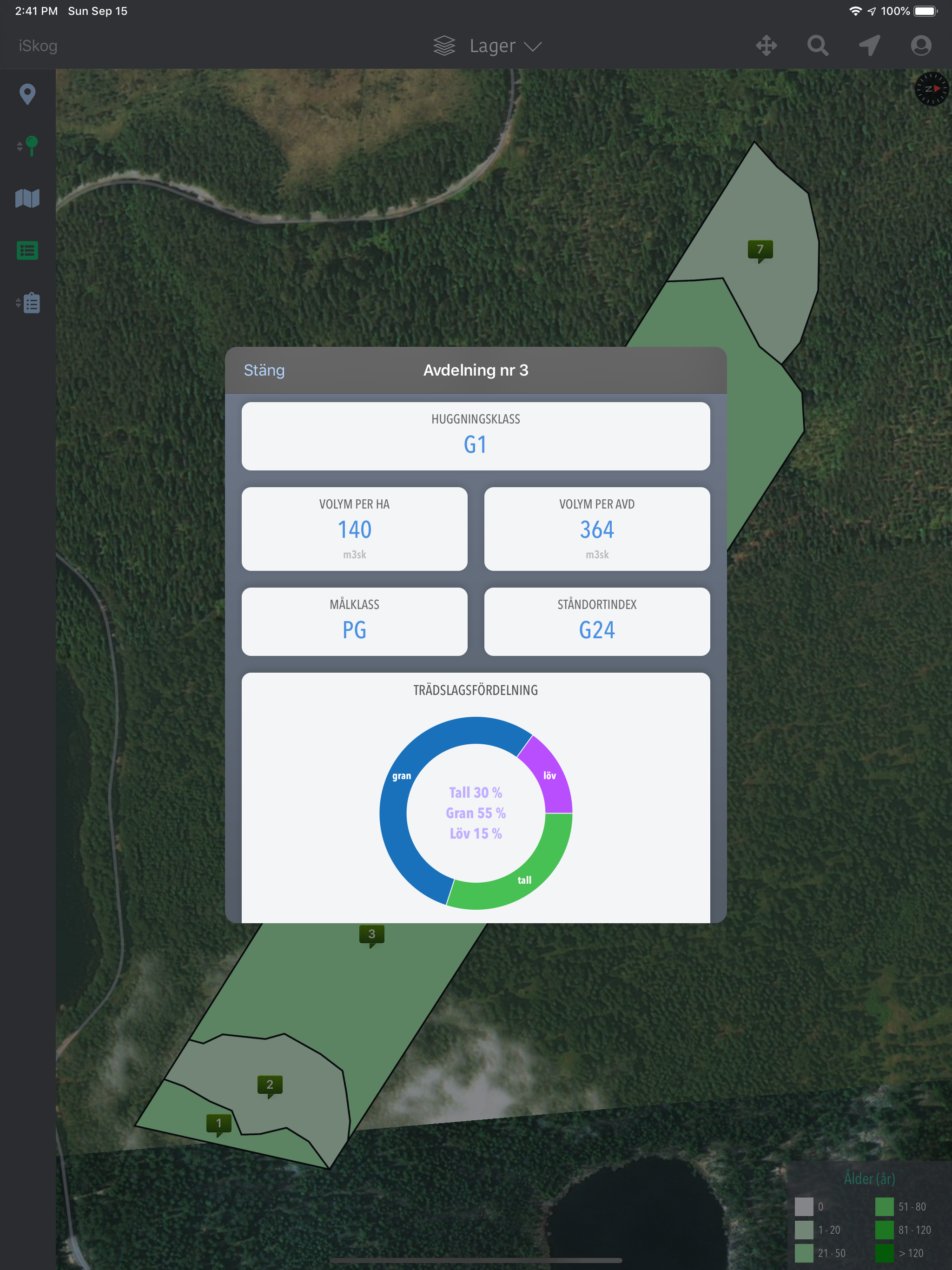Screen dimensions: 952x1270
Task: Click the Gran 55 % text
Action: 476,814
